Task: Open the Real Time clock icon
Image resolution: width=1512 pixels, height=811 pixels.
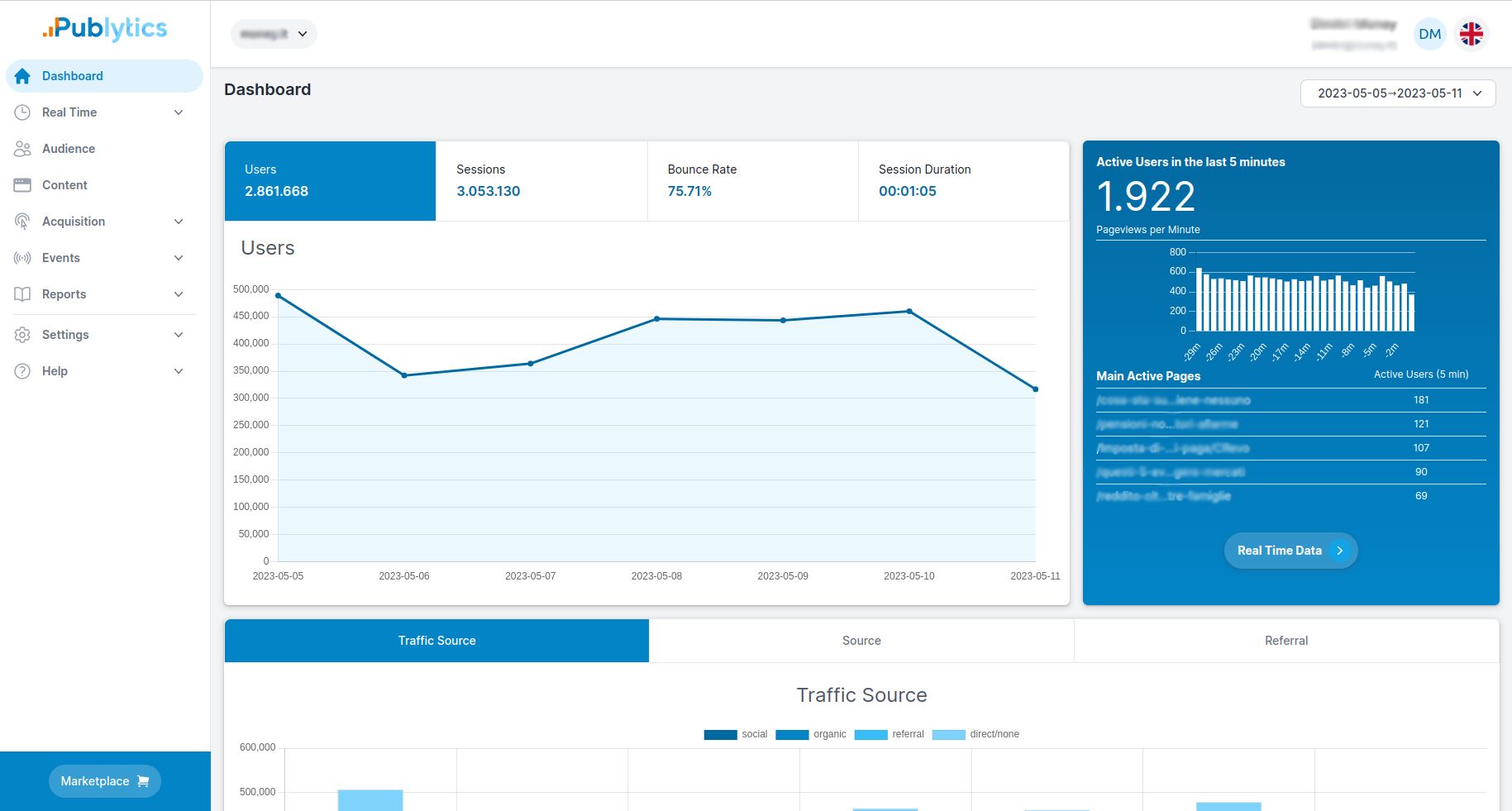Action: (21, 112)
